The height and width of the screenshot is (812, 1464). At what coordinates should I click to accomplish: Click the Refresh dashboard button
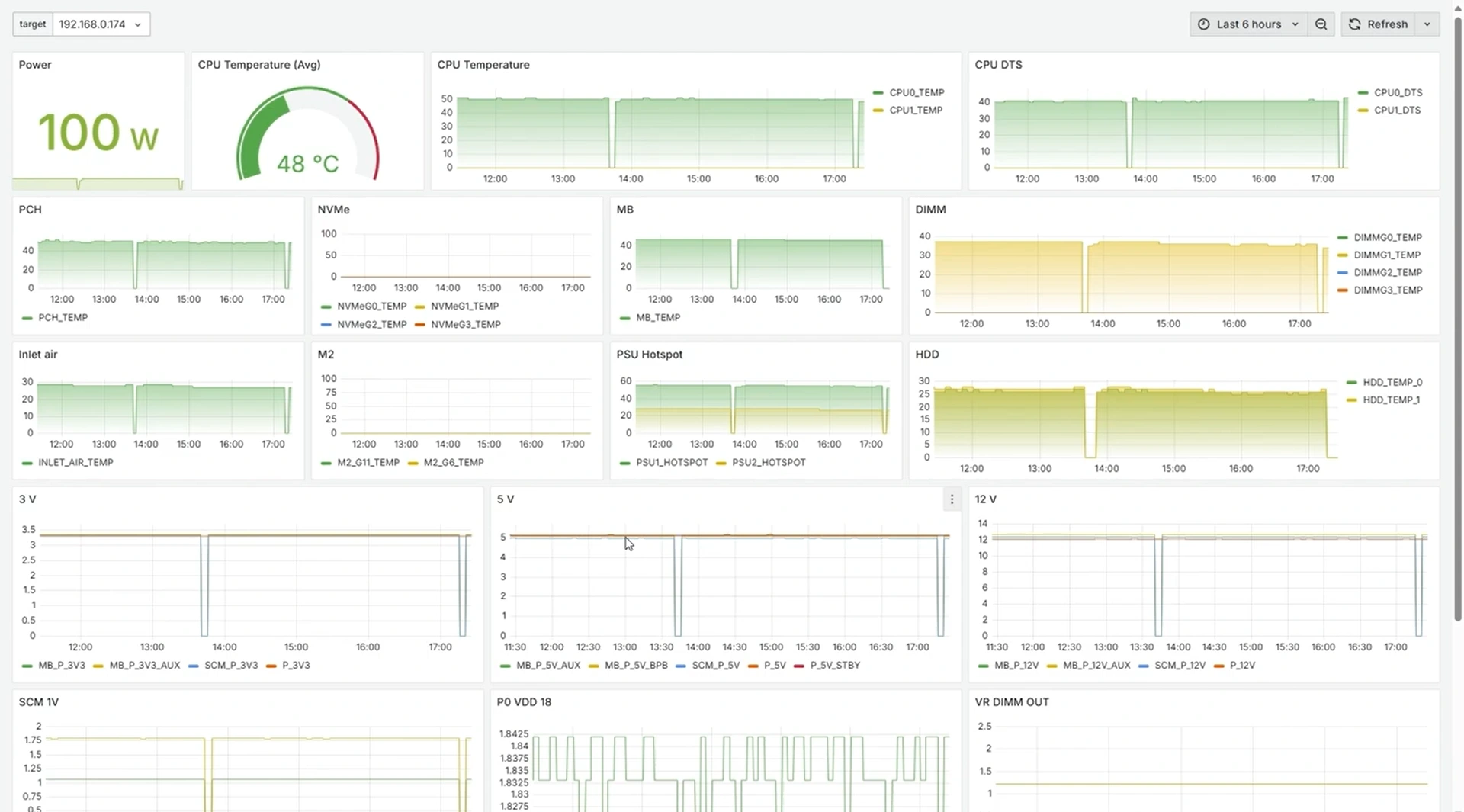[1378, 24]
